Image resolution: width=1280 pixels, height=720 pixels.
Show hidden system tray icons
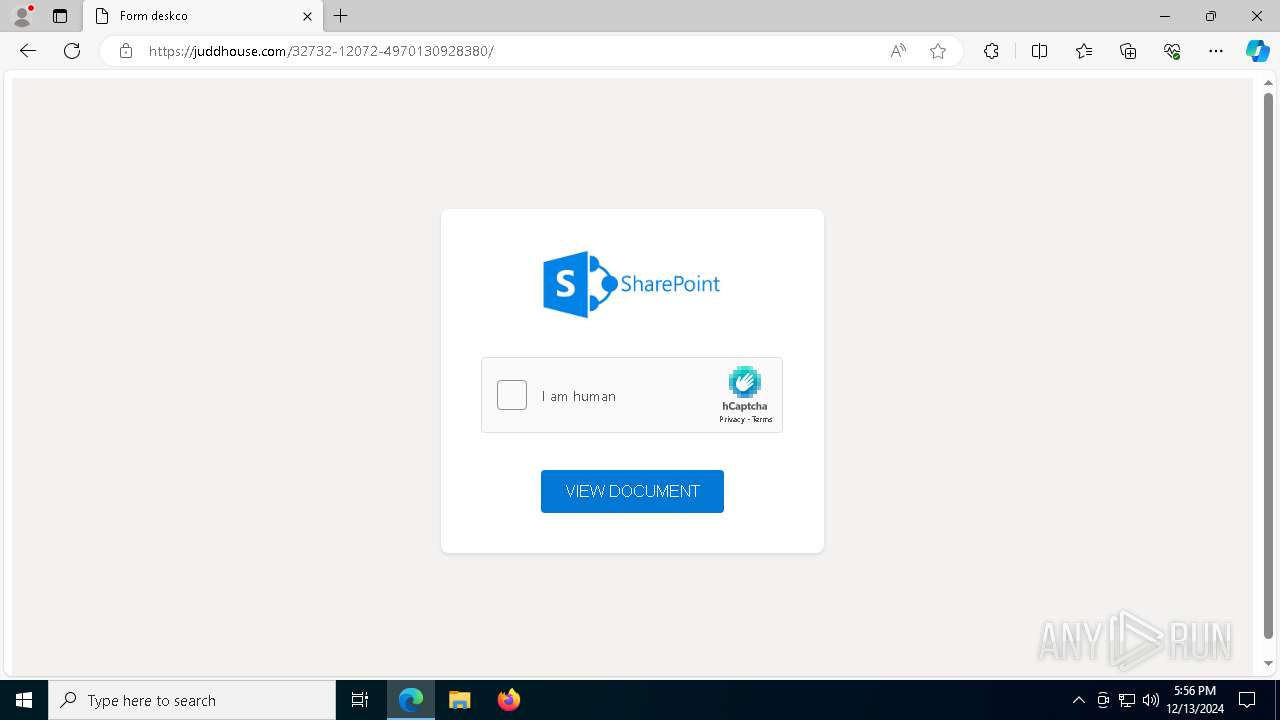1078,700
